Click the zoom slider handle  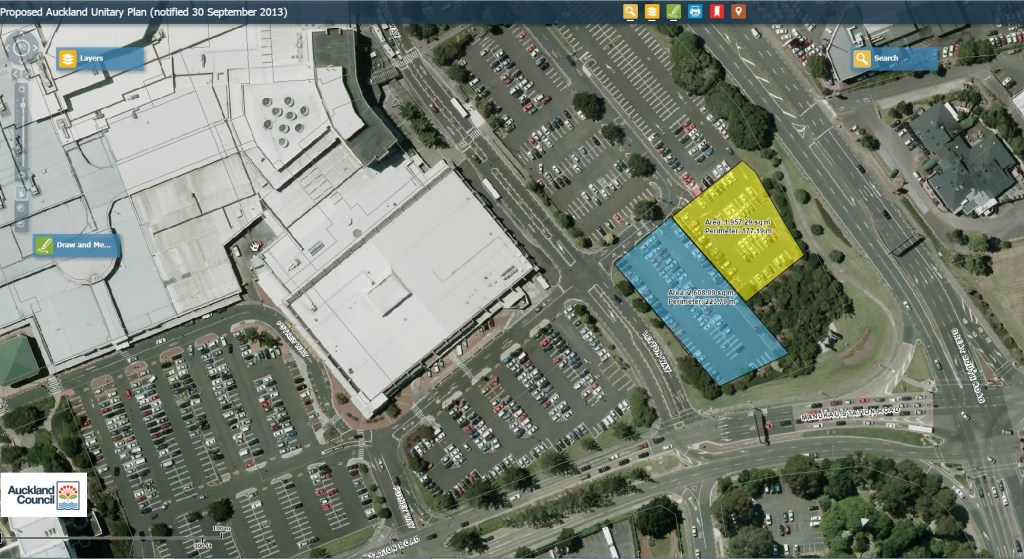[x=23, y=105]
